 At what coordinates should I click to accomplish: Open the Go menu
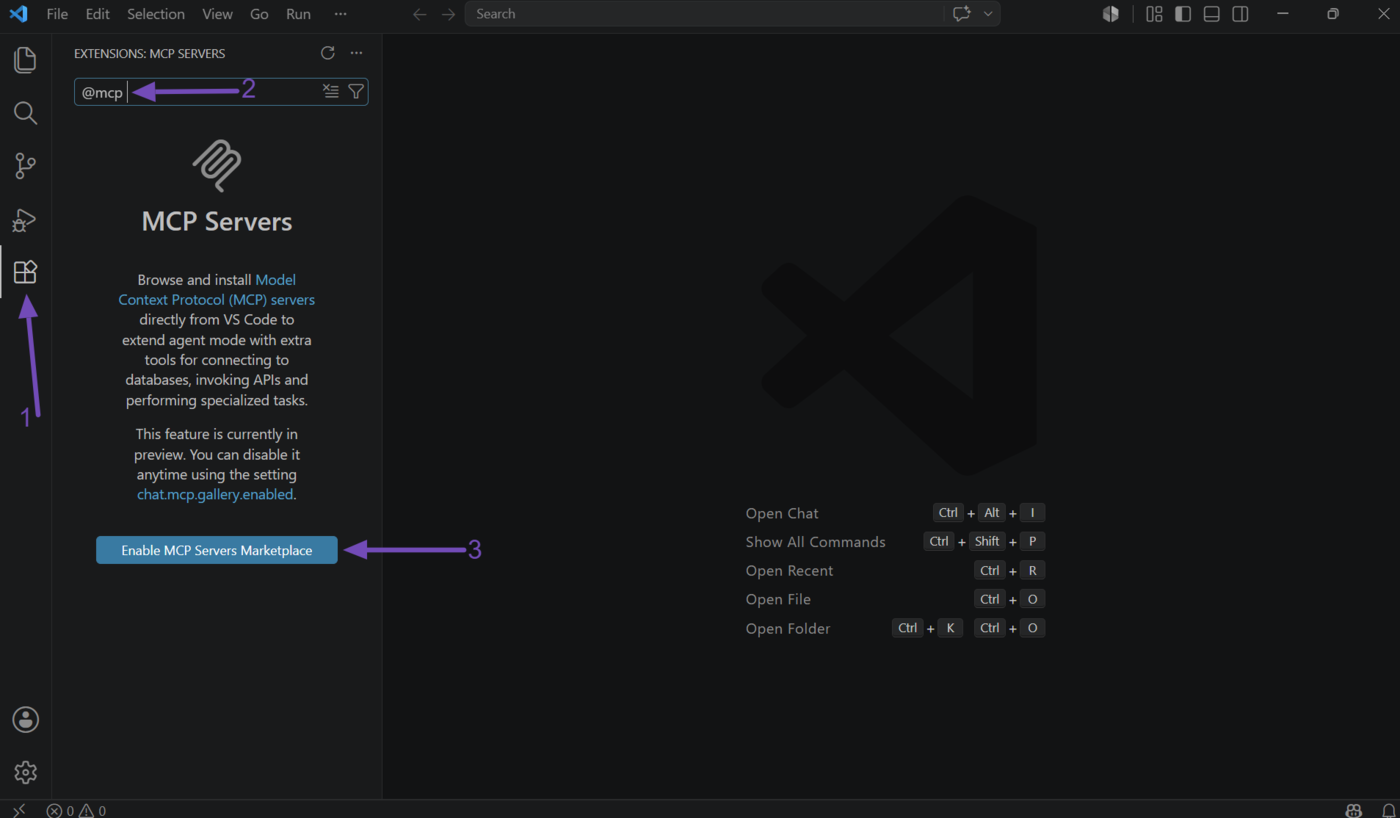pos(259,14)
